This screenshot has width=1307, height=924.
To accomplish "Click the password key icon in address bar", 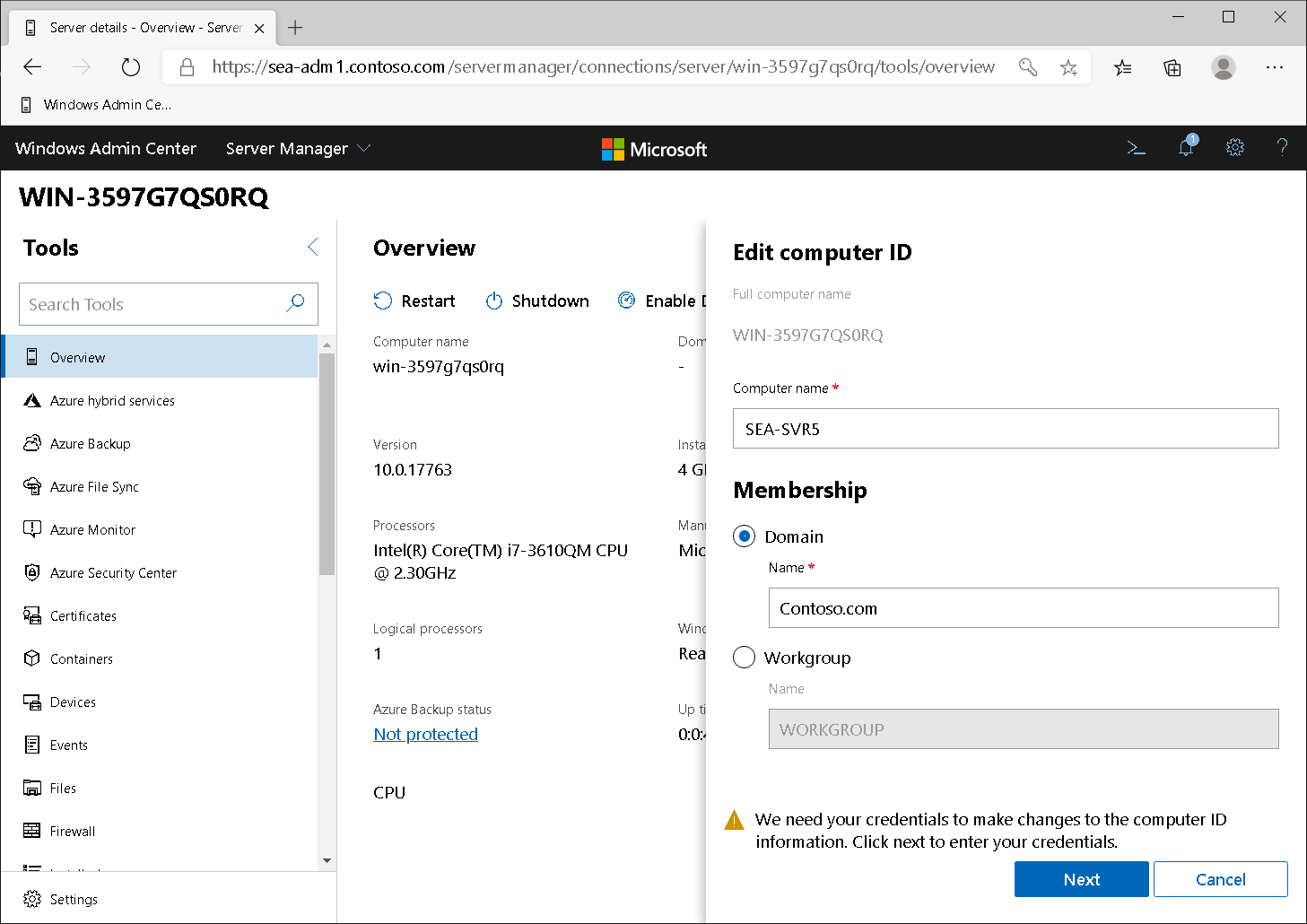I will (1028, 67).
